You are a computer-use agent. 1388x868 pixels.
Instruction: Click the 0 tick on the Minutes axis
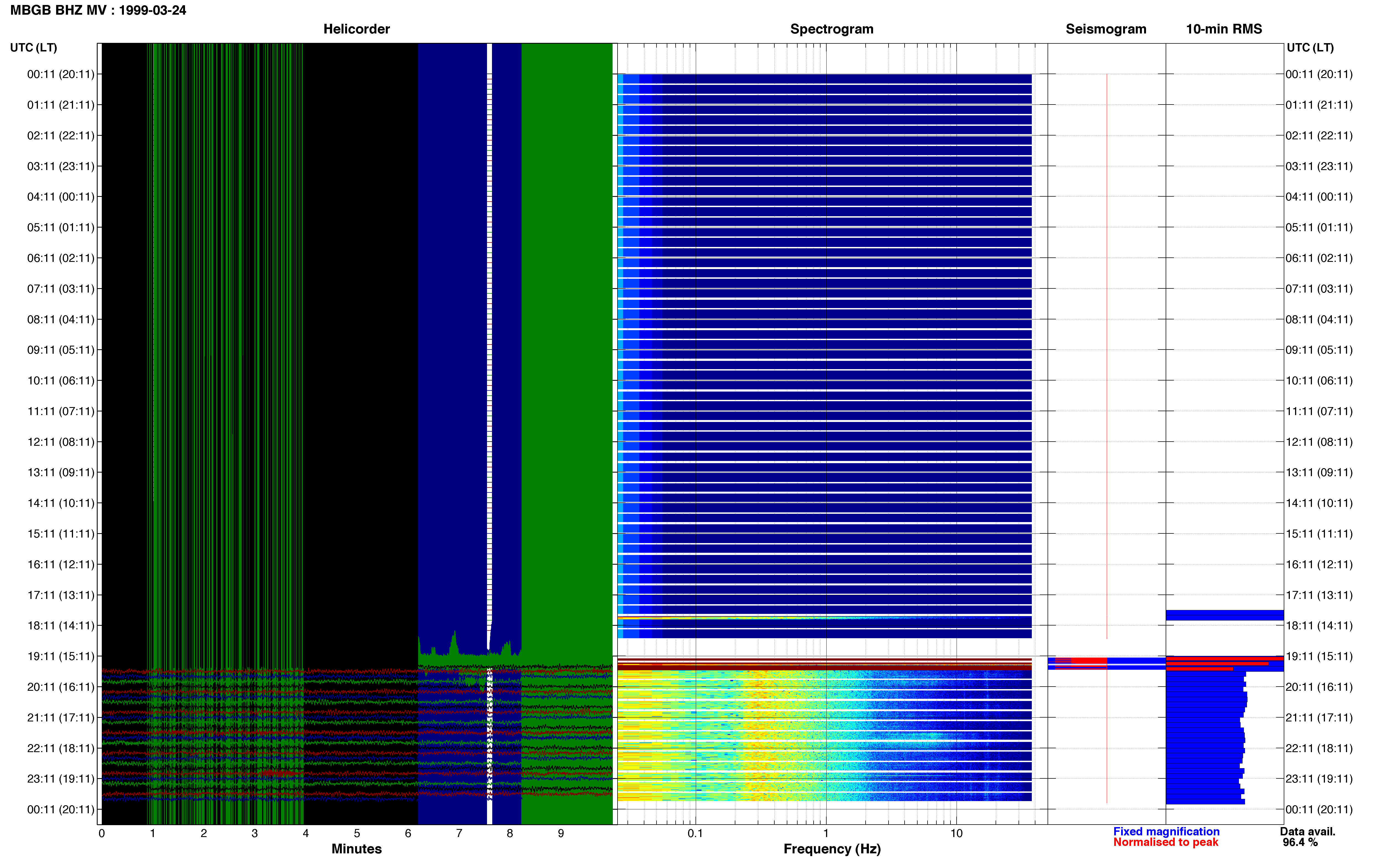coord(101,833)
